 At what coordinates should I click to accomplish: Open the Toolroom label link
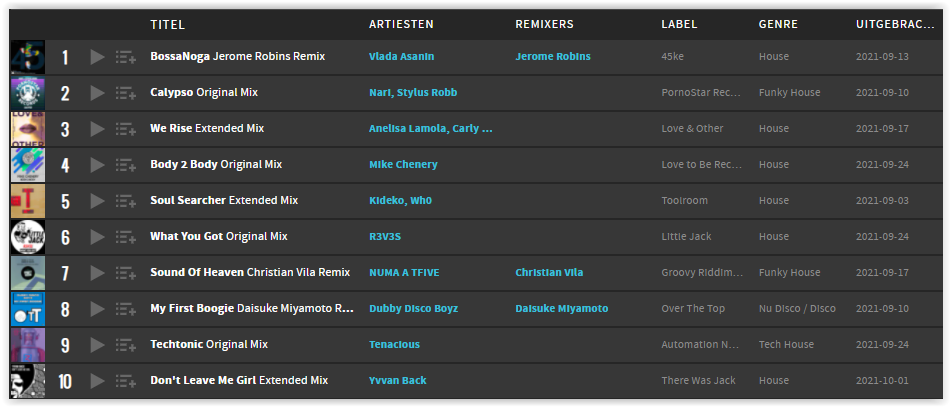click(684, 200)
